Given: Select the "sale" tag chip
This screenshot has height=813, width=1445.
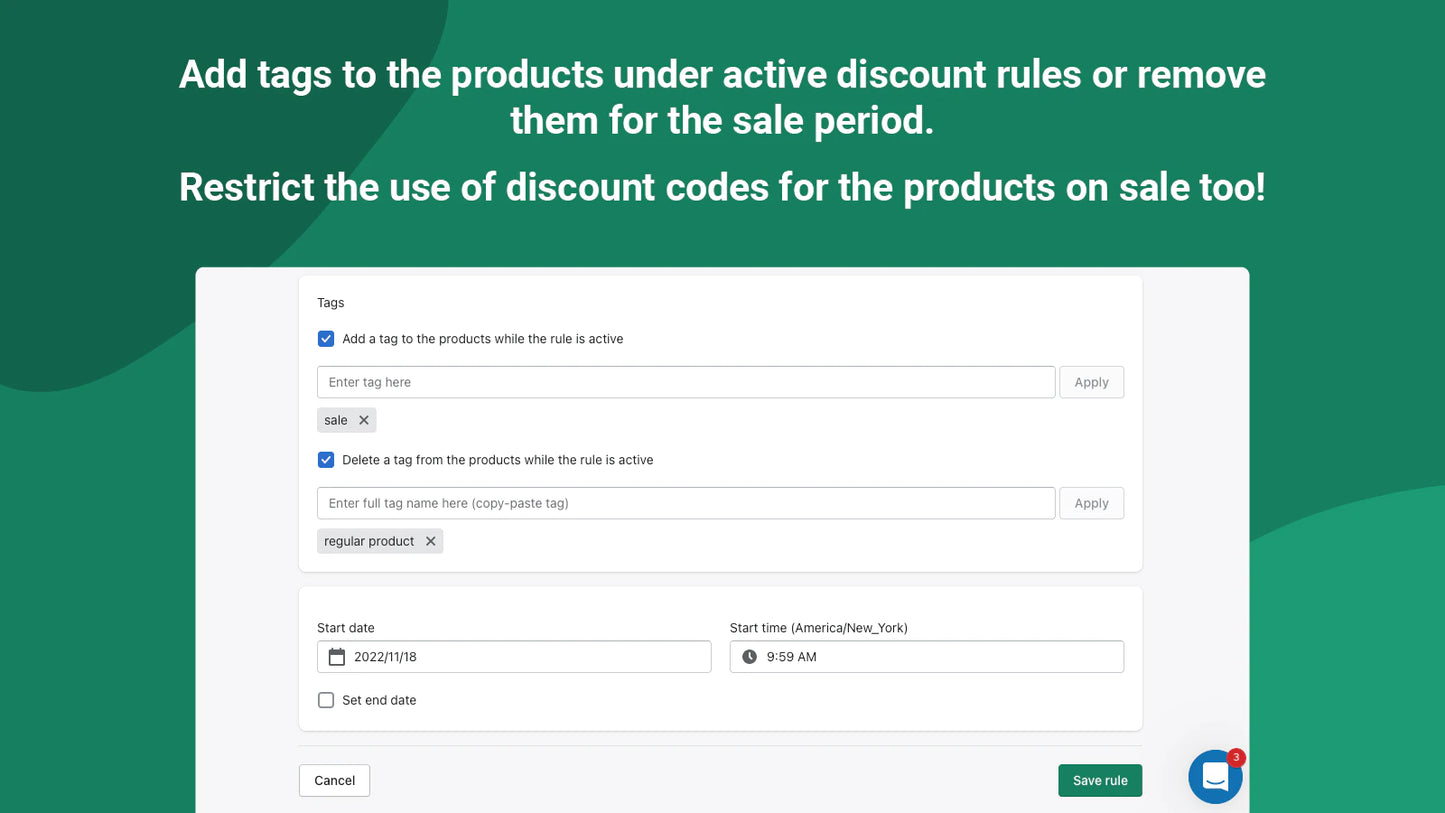Looking at the screenshot, I should [335, 420].
